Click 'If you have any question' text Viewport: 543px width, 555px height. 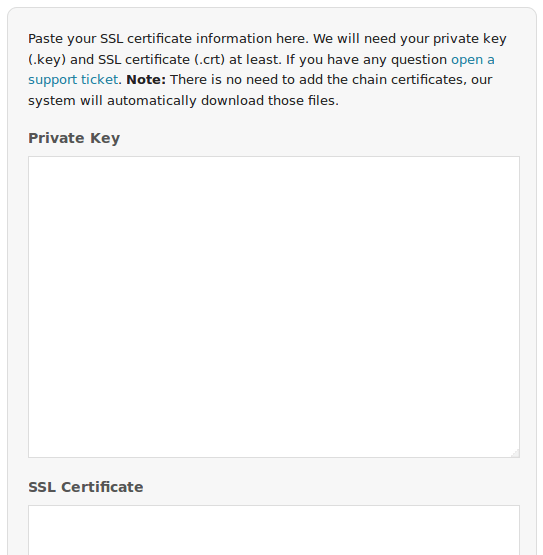click(366, 59)
